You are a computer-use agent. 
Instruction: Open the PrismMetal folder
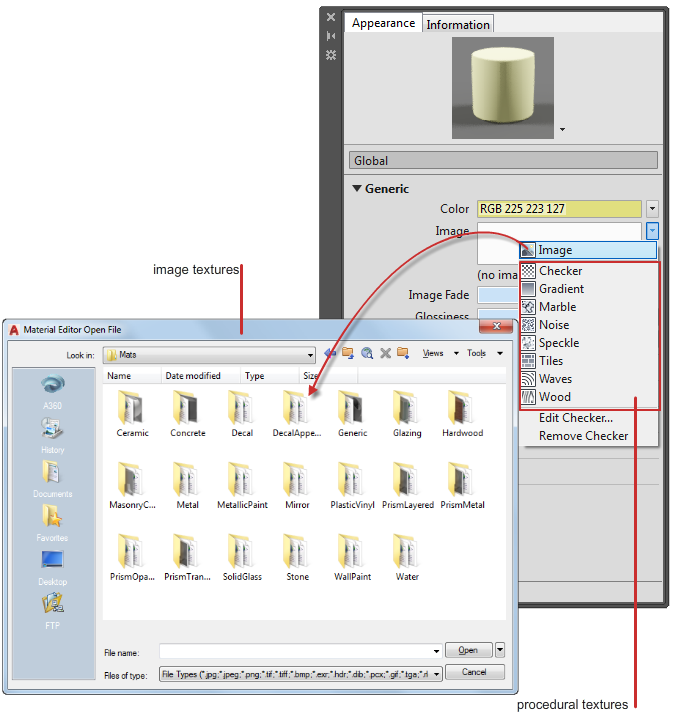[x=462, y=486]
